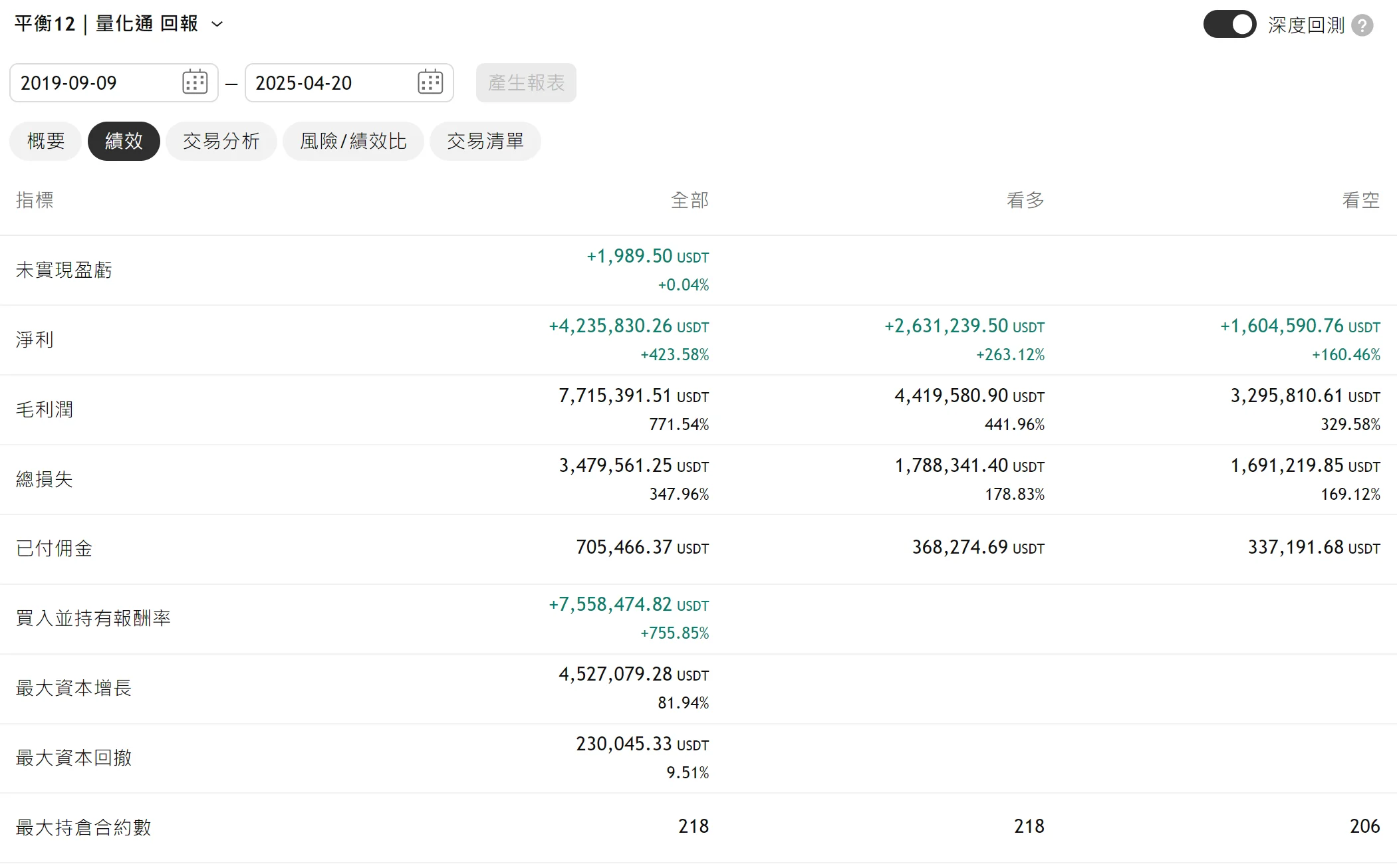This screenshot has width=1397, height=868.
Task: Click the start date field 2019-09-09
Action: coord(114,82)
